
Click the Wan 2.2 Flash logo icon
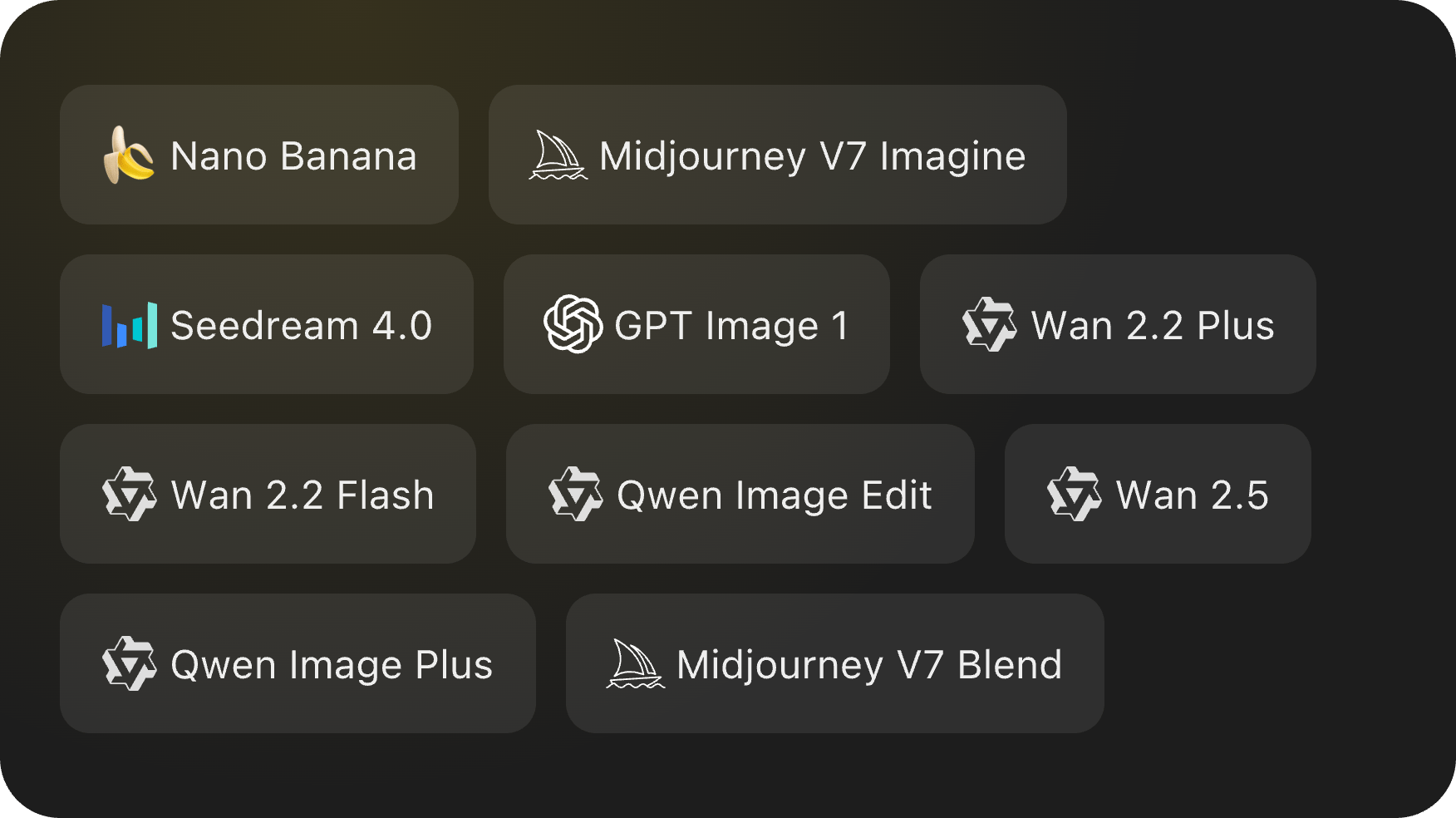tap(130, 494)
